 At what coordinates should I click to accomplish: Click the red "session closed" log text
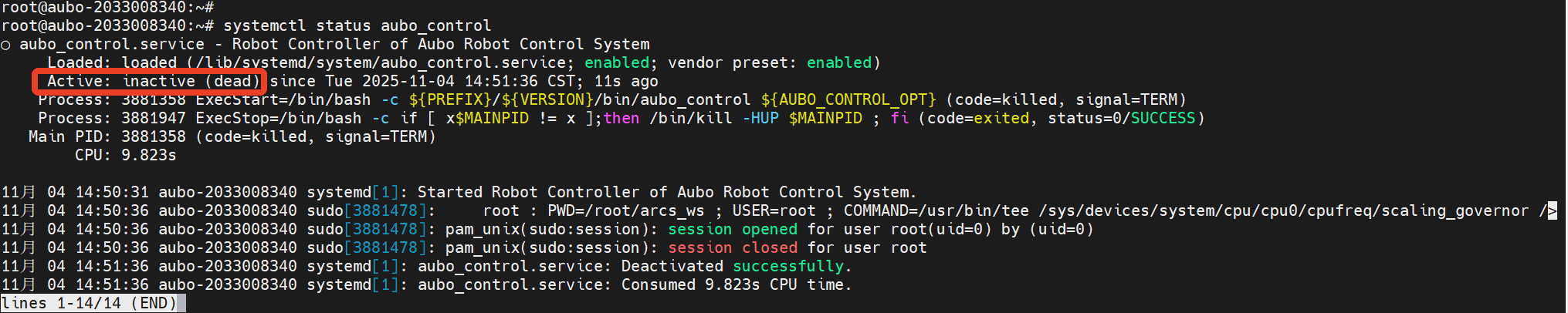coord(732,247)
